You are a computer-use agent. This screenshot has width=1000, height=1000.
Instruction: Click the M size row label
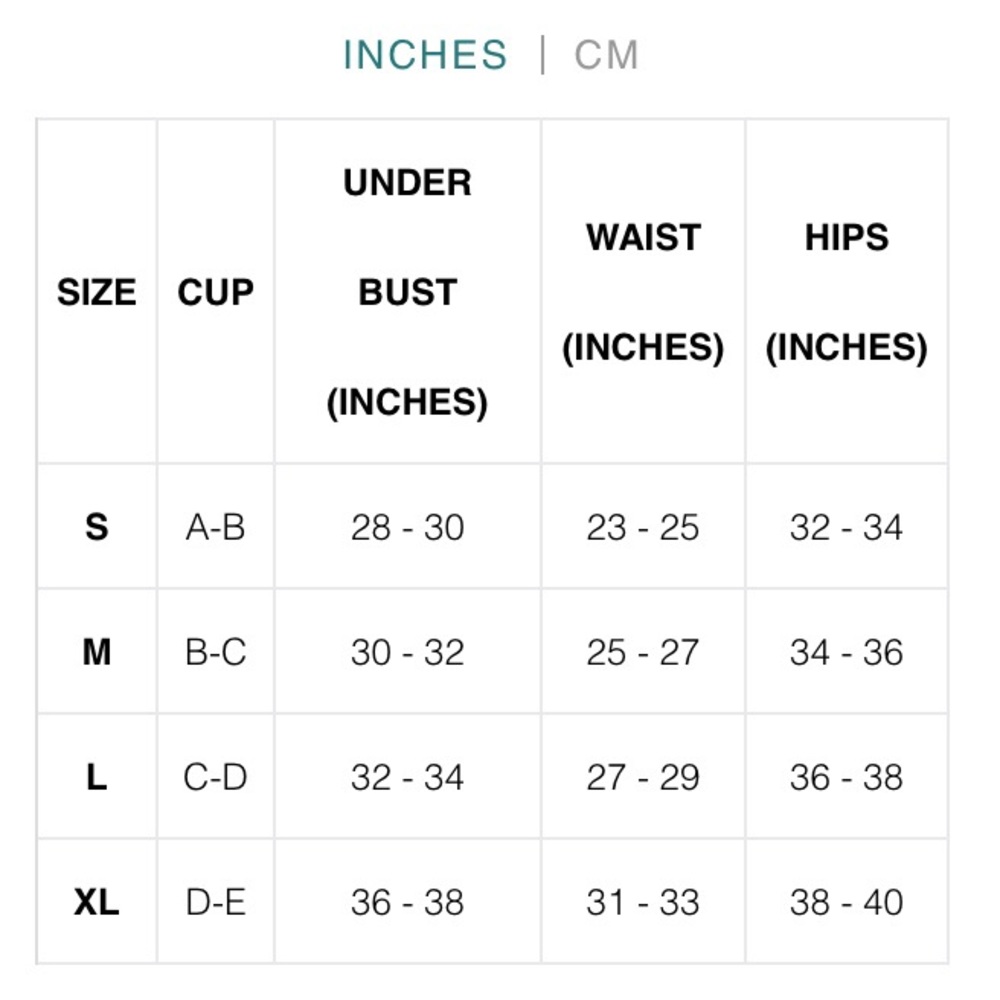click(97, 652)
